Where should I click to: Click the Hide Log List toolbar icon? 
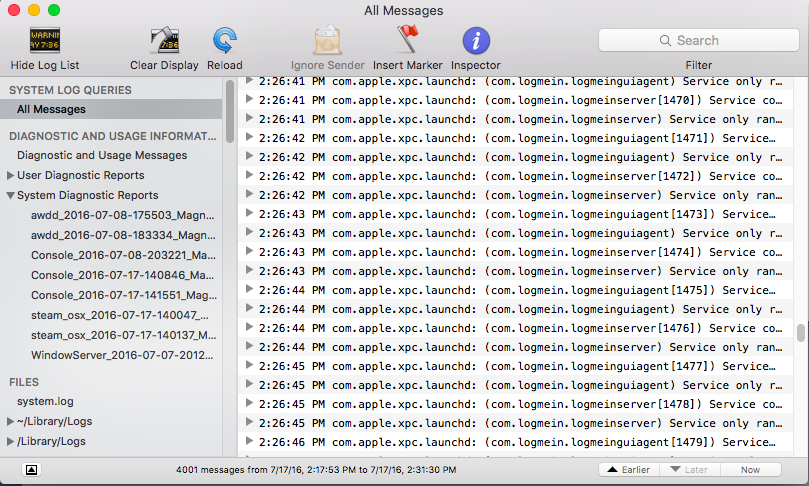tap(45, 41)
